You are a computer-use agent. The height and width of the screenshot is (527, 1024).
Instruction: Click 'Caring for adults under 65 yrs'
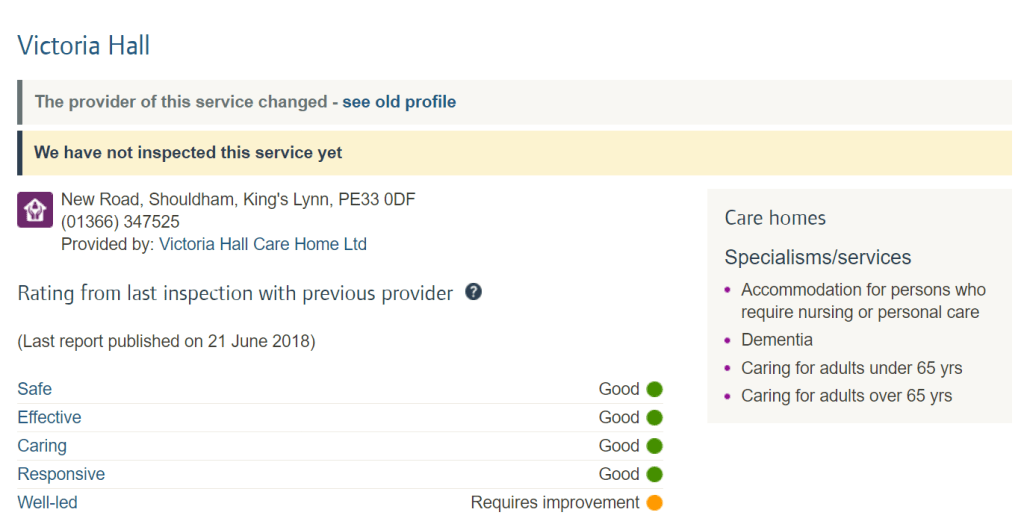(851, 368)
